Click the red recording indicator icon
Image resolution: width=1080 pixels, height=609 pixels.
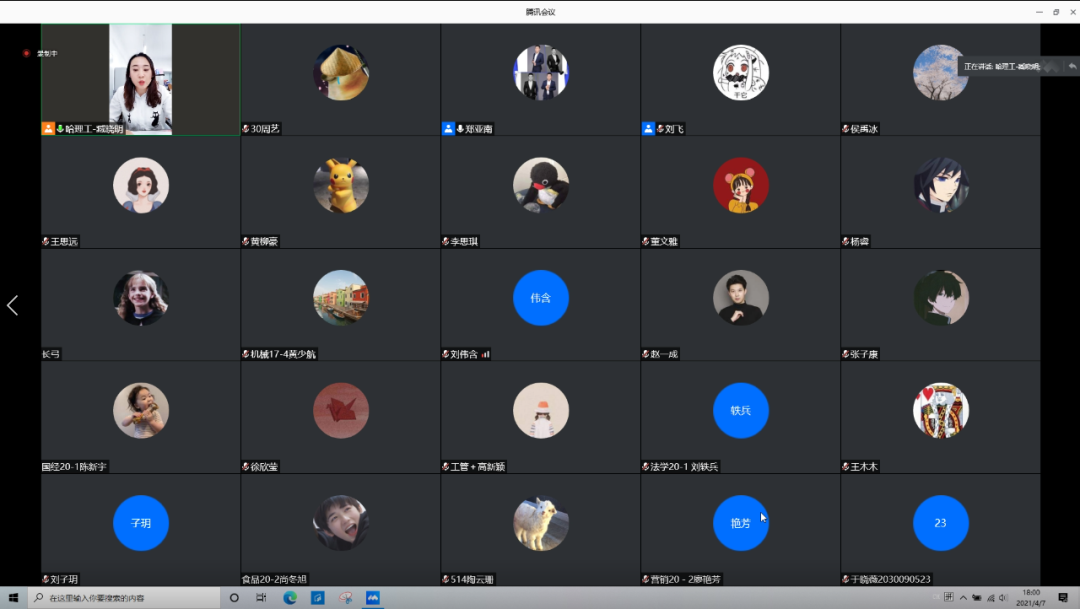[27, 53]
